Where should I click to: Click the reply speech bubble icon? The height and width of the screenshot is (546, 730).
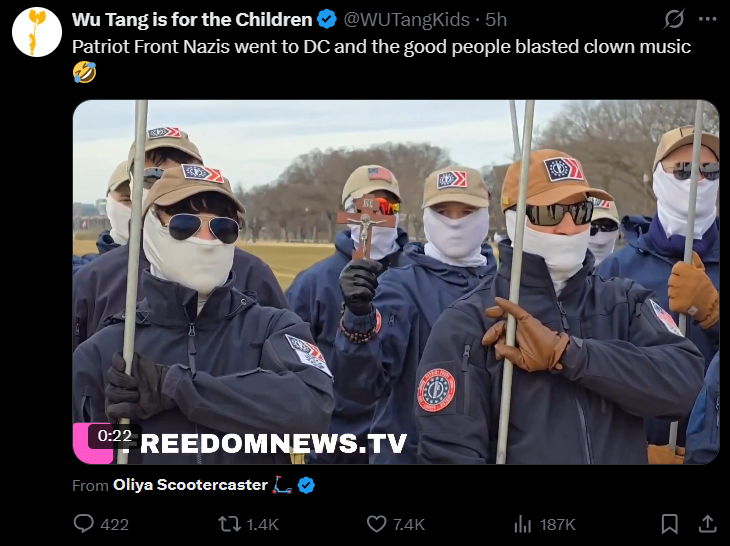click(84, 524)
